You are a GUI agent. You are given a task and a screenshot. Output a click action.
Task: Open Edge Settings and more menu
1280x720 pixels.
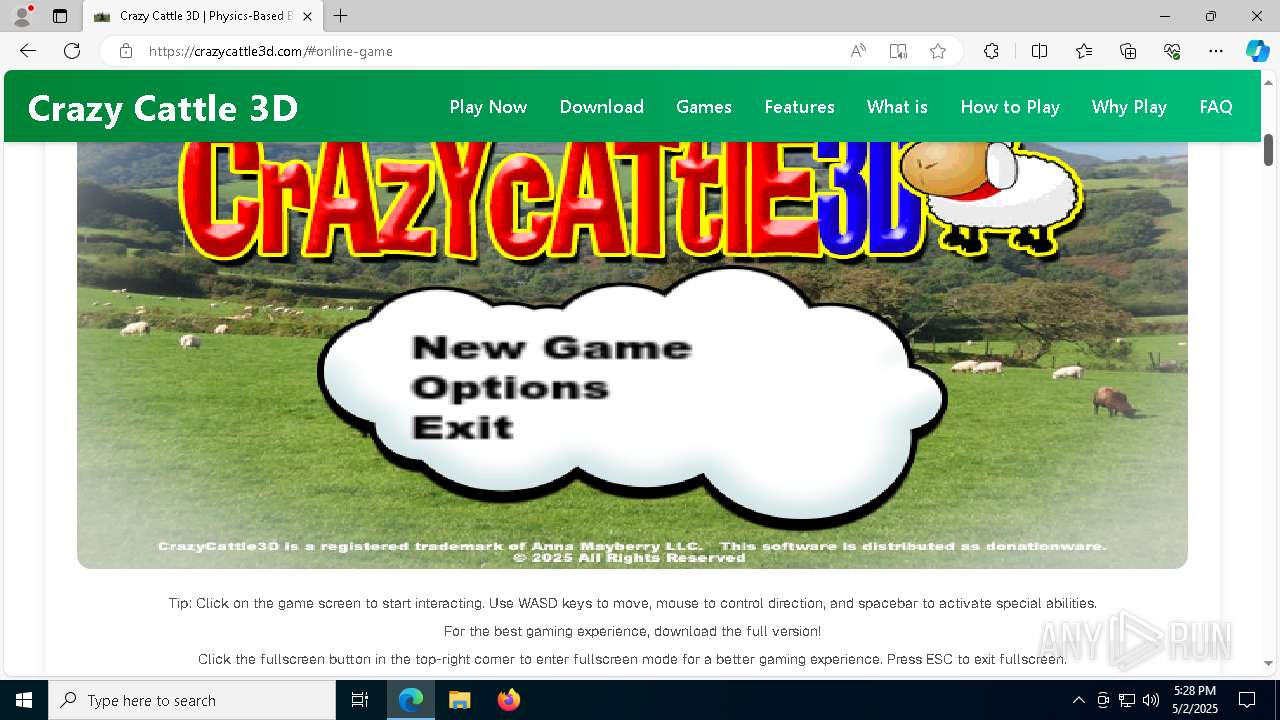click(x=1216, y=51)
